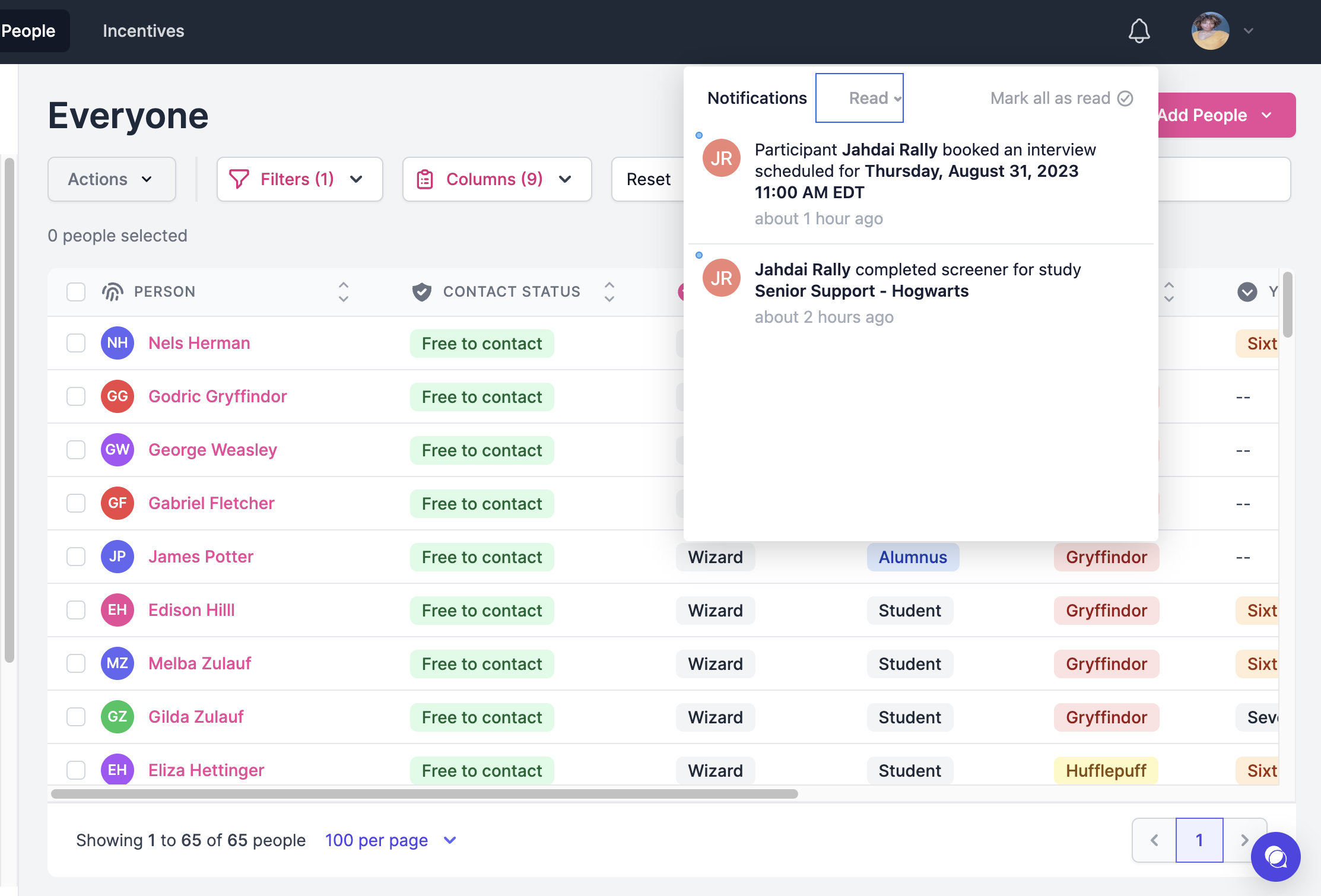The height and width of the screenshot is (896, 1321).
Task: Click the Columns clipboard icon
Action: point(425,179)
